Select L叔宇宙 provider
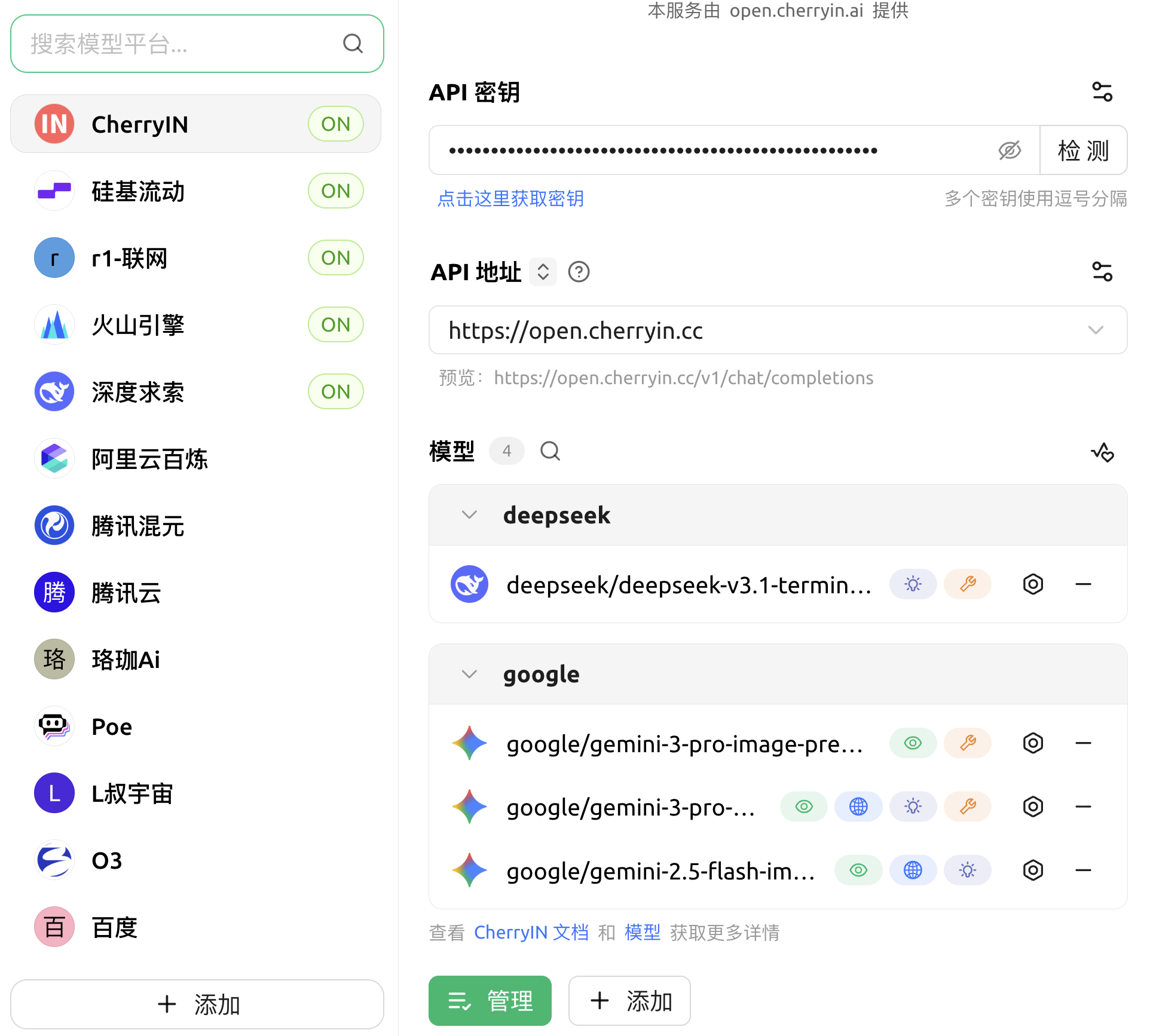1150x1036 pixels. 196,793
